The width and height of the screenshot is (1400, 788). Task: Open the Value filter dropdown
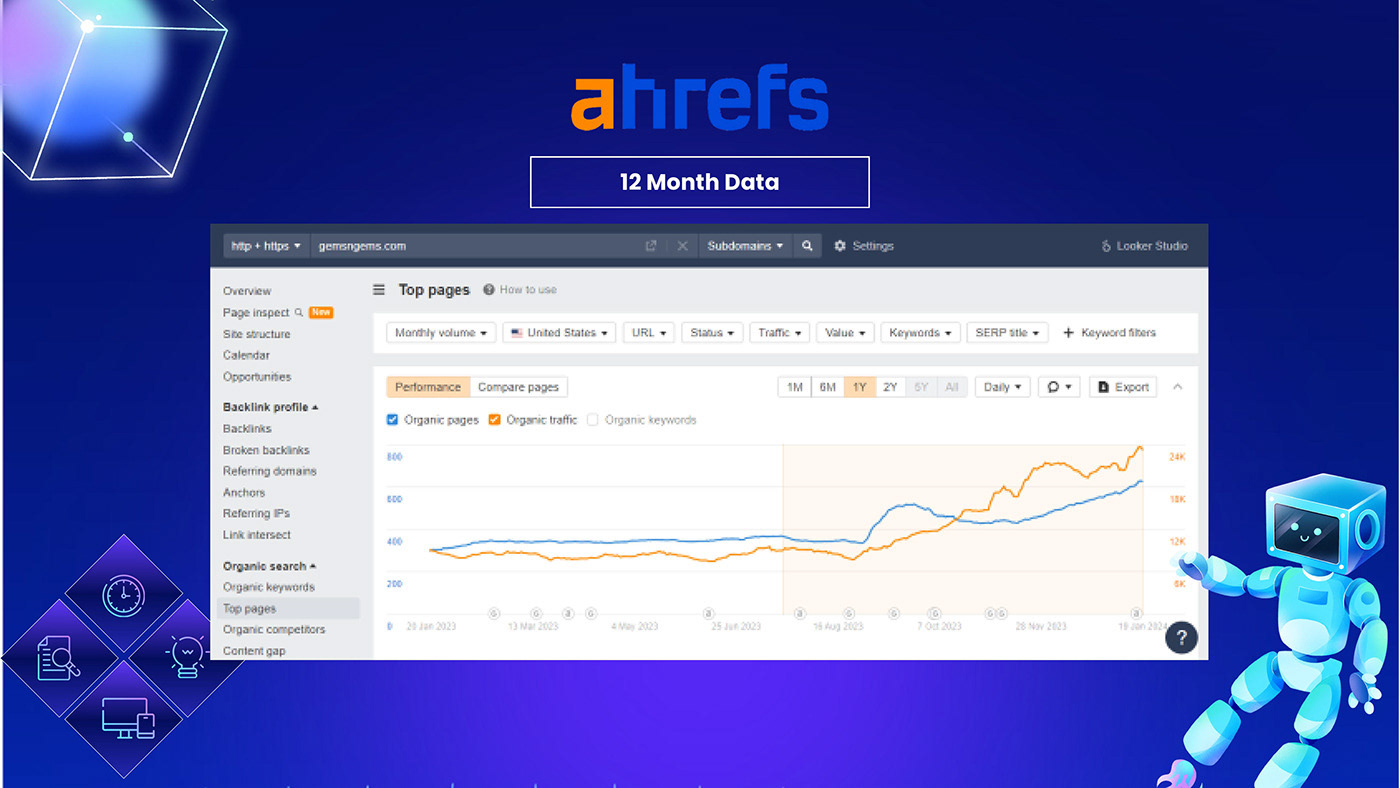846,333
